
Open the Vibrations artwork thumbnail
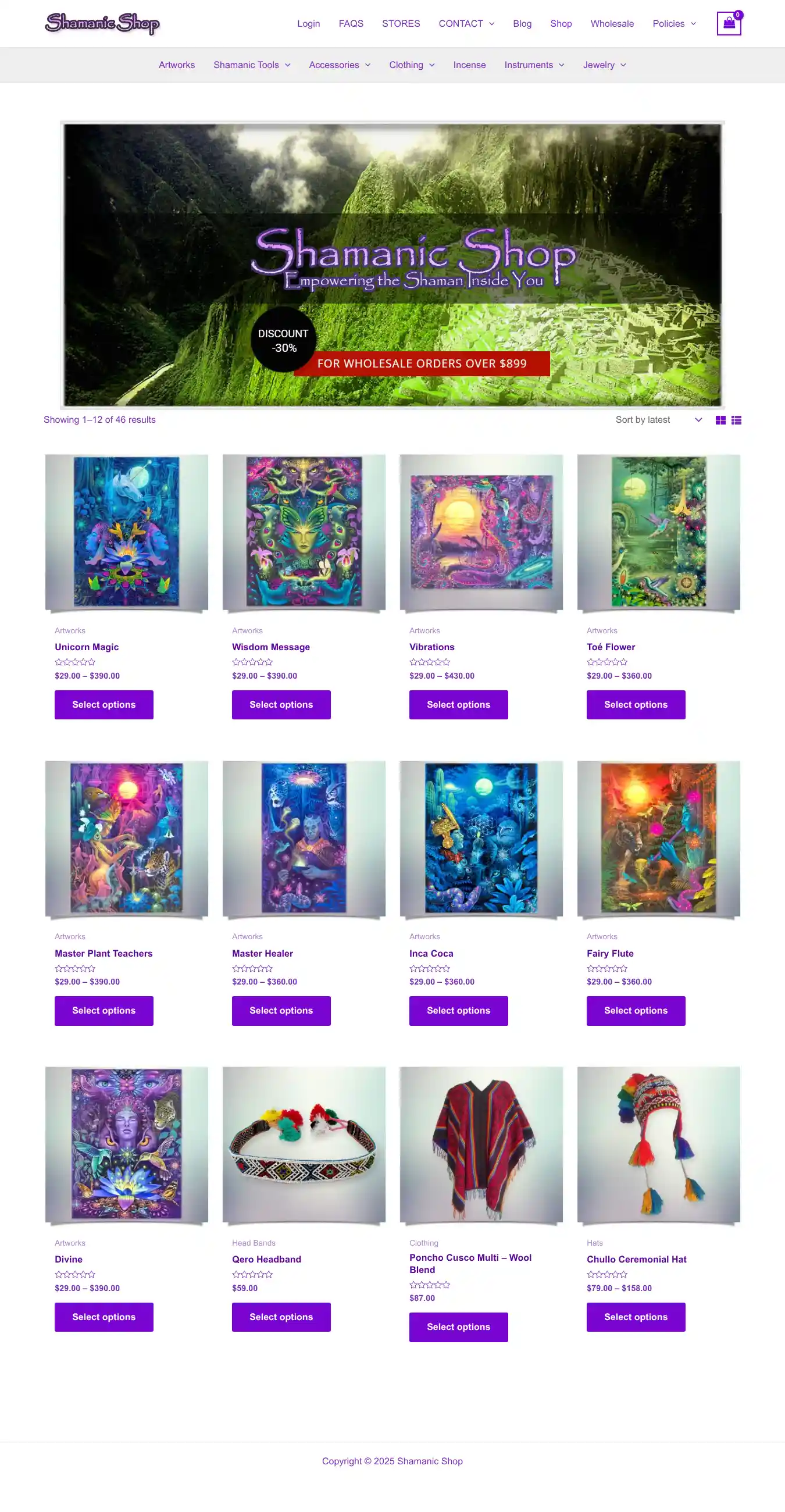click(481, 532)
